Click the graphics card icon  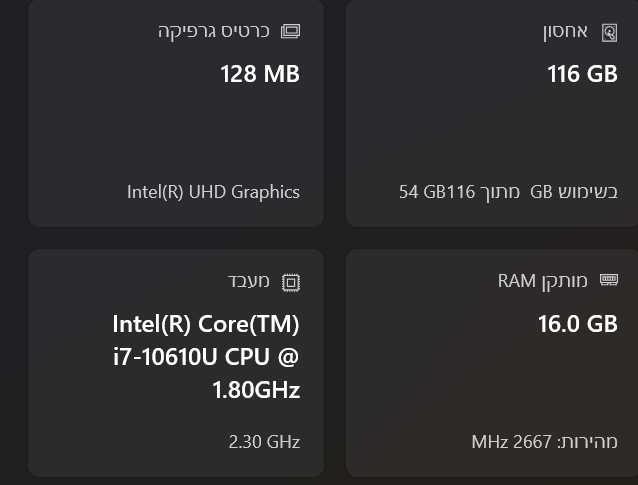click(290, 31)
